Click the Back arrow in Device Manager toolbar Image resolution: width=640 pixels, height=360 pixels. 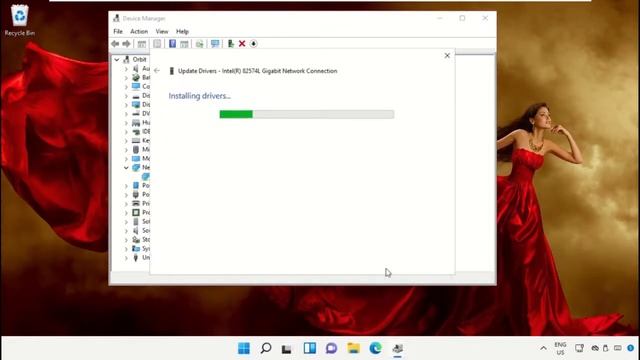click(115, 44)
